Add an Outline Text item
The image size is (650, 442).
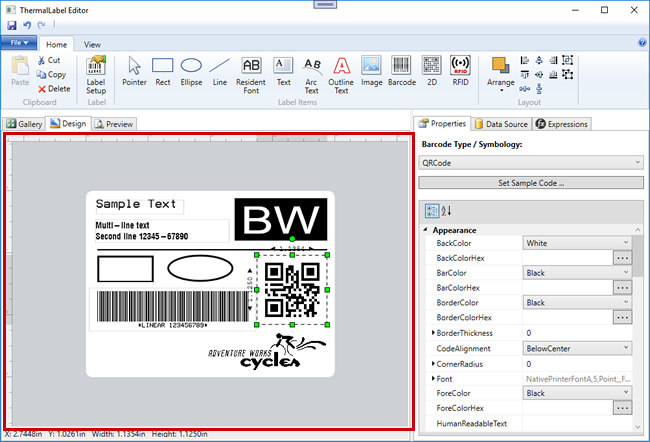click(342, 72)
